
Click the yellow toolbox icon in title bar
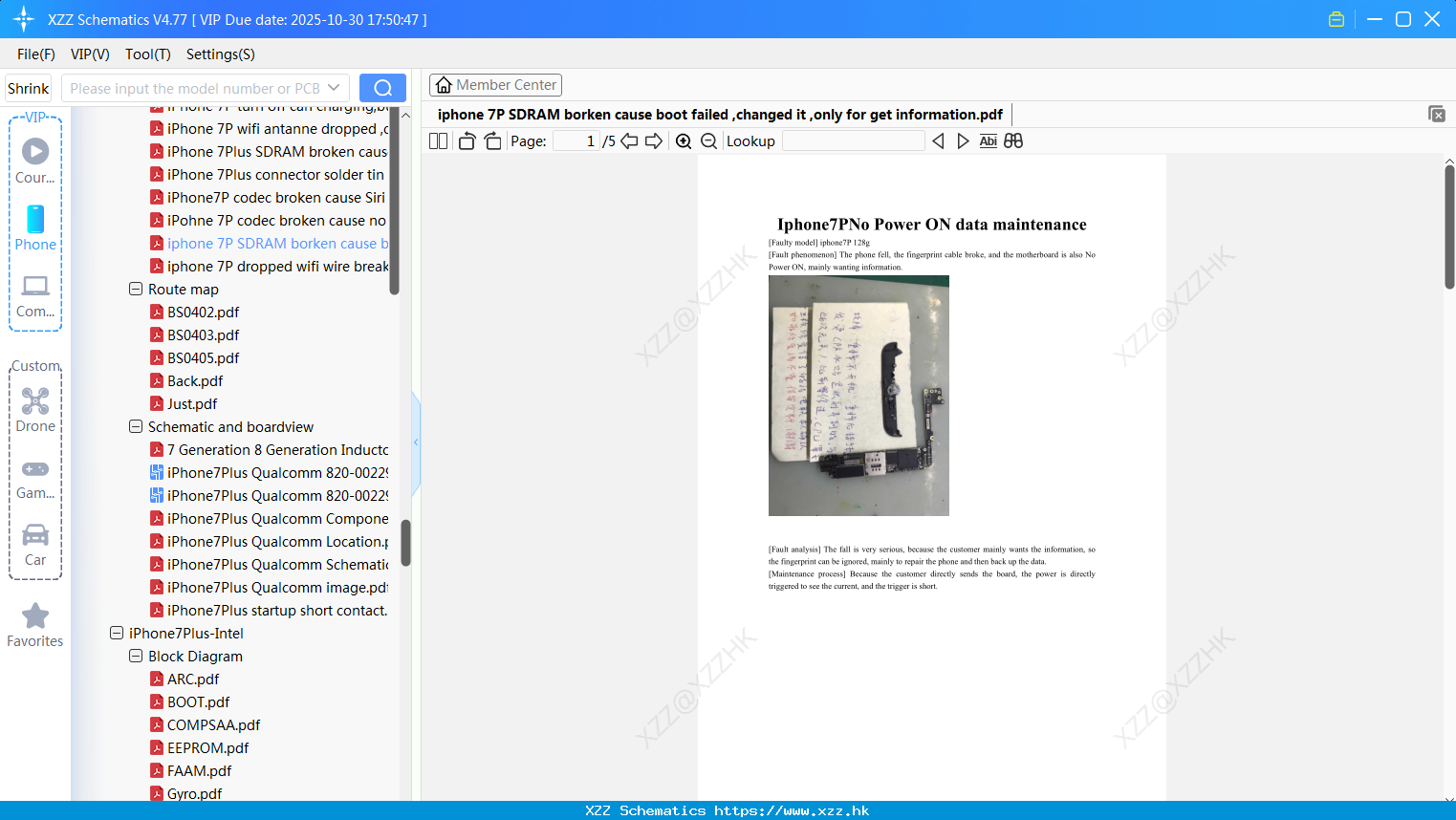pyautogui.click(x=1336, y=19)
